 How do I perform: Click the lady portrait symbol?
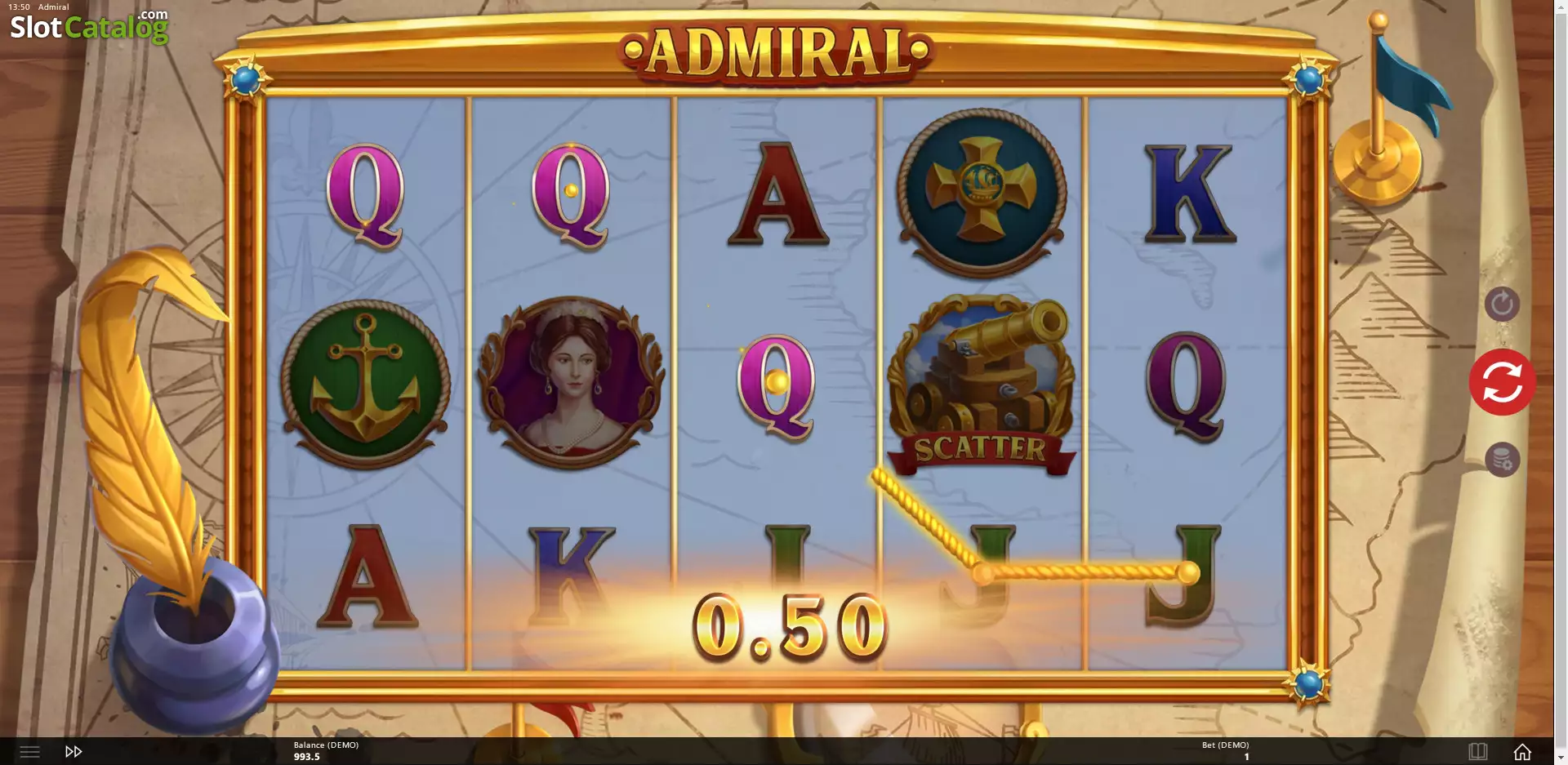tap(571, 382)
